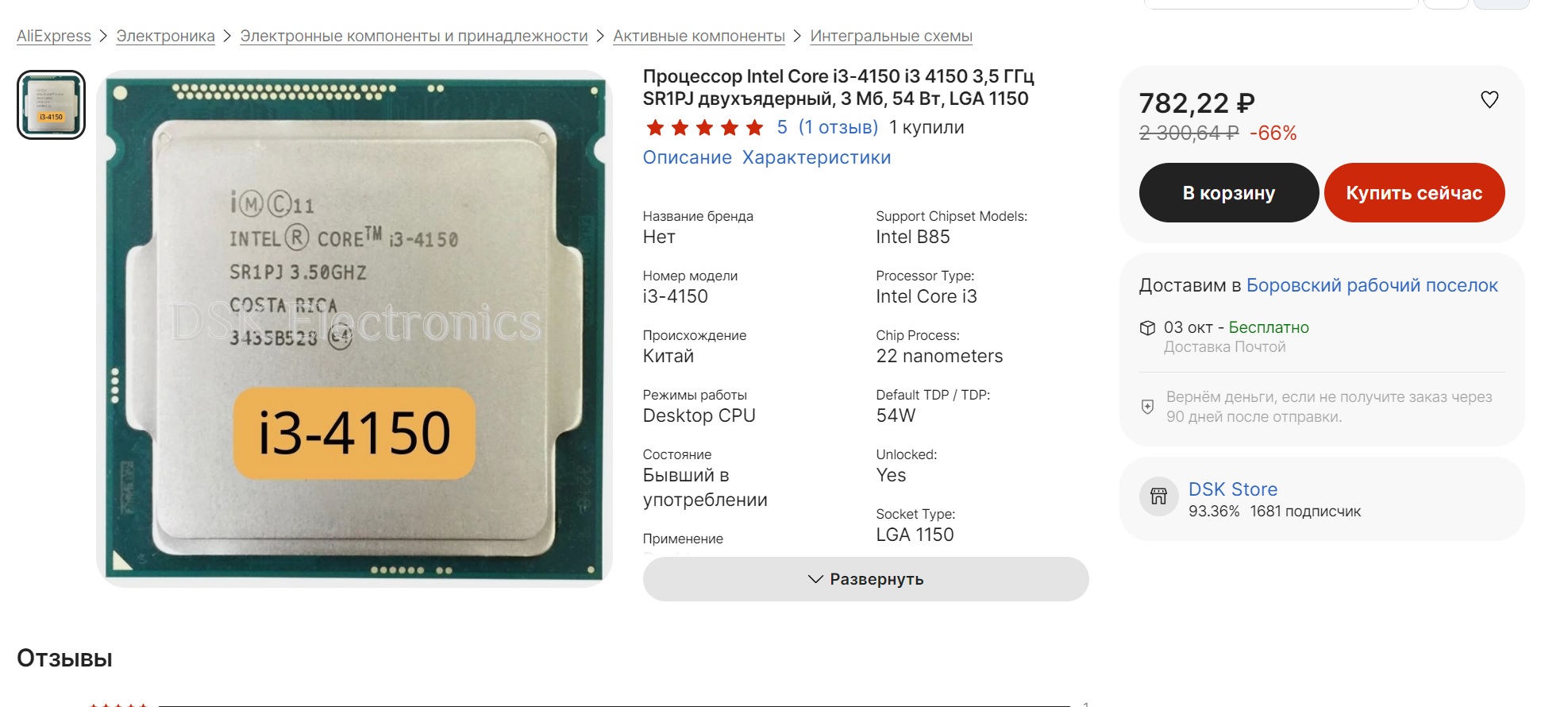1568x707 pixels.
Task: Add item to cart via В корзину
Action: 1228,193
